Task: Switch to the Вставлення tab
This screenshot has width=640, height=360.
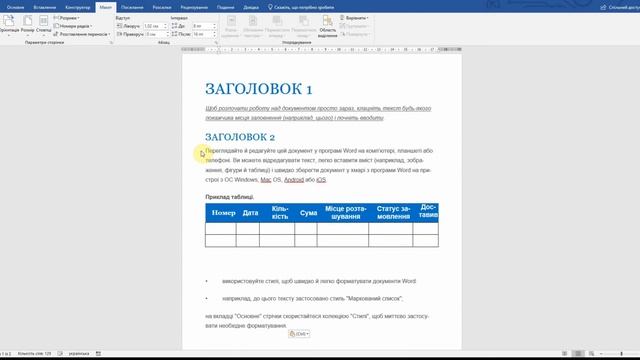Action: pos(45,7)
